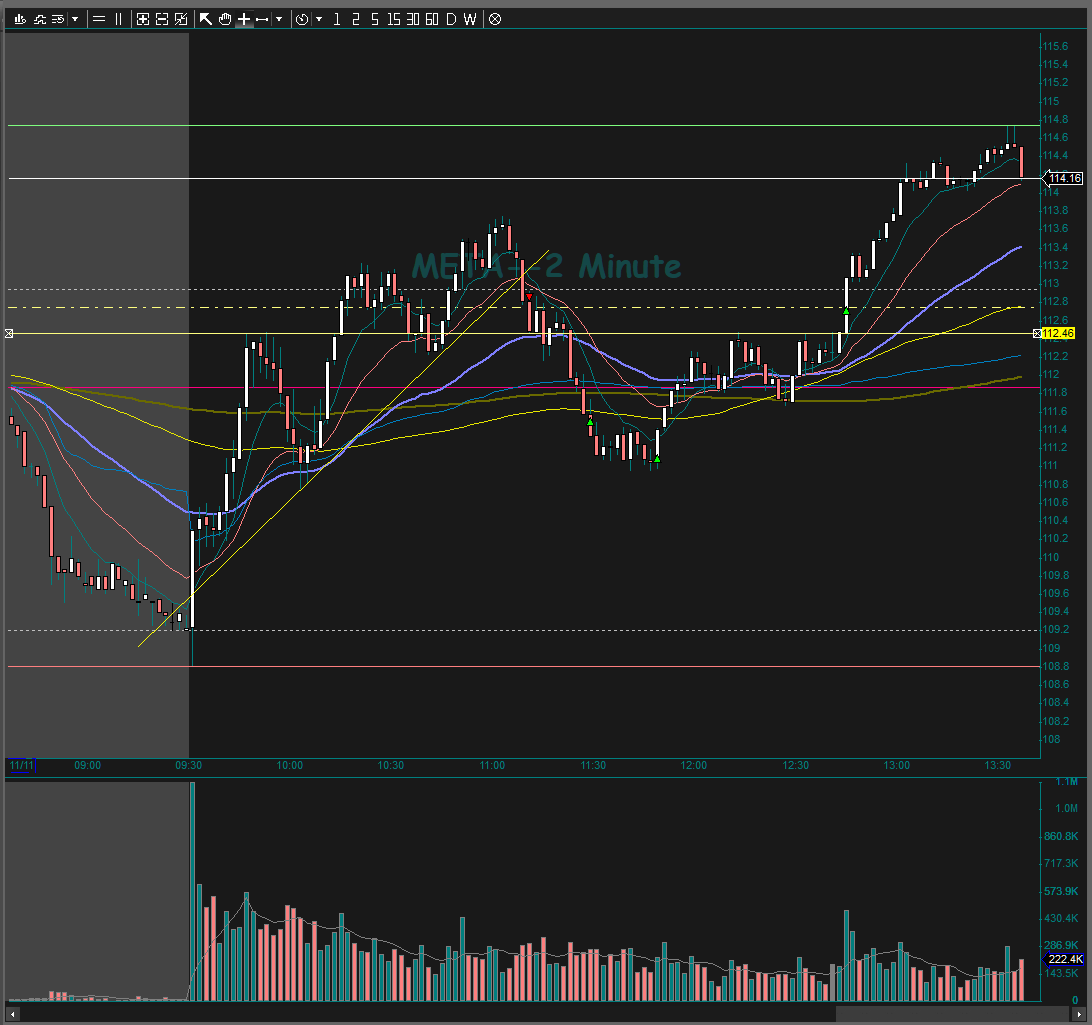The width and height of the screenshot is (1092, 1025).
Task: Select the hand pan tool
Action: pyautogui.click(x=225, y=19)
